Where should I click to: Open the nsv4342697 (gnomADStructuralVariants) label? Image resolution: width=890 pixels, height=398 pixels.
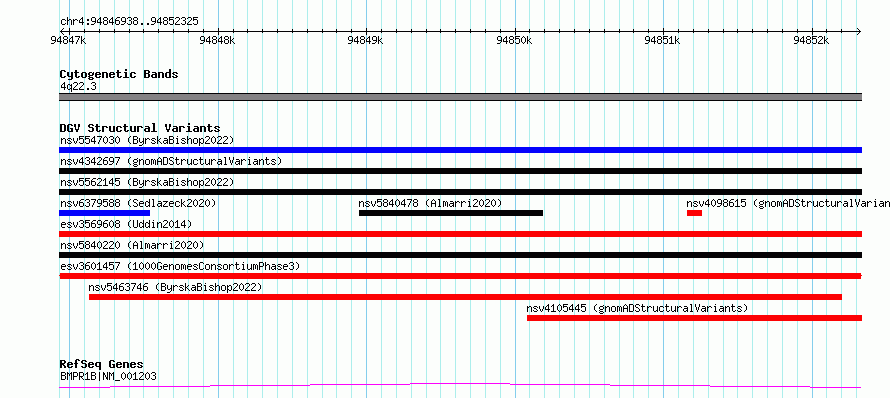point(171,161)
